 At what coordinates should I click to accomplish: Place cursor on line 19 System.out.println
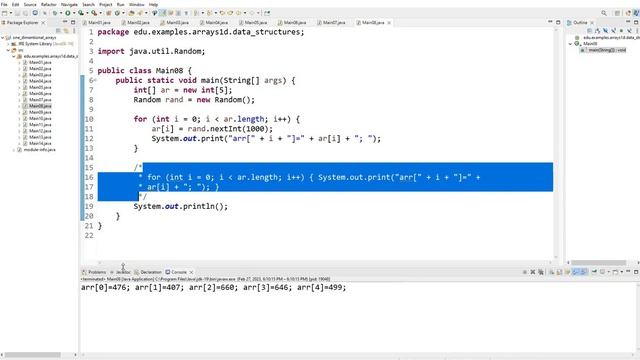click(x=180, y=206)
